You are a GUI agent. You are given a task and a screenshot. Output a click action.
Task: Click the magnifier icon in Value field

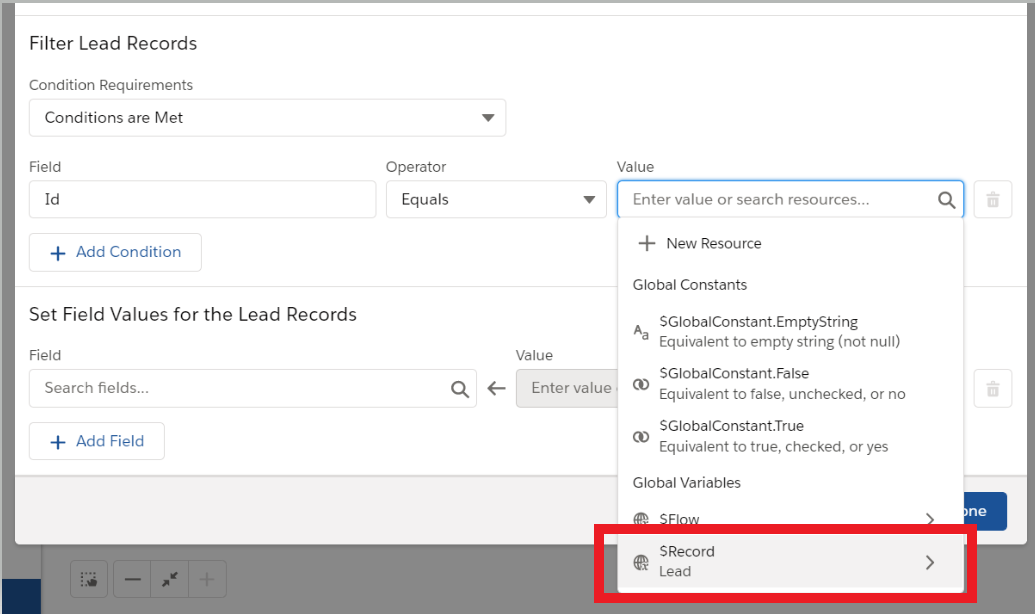pos(946,199)
